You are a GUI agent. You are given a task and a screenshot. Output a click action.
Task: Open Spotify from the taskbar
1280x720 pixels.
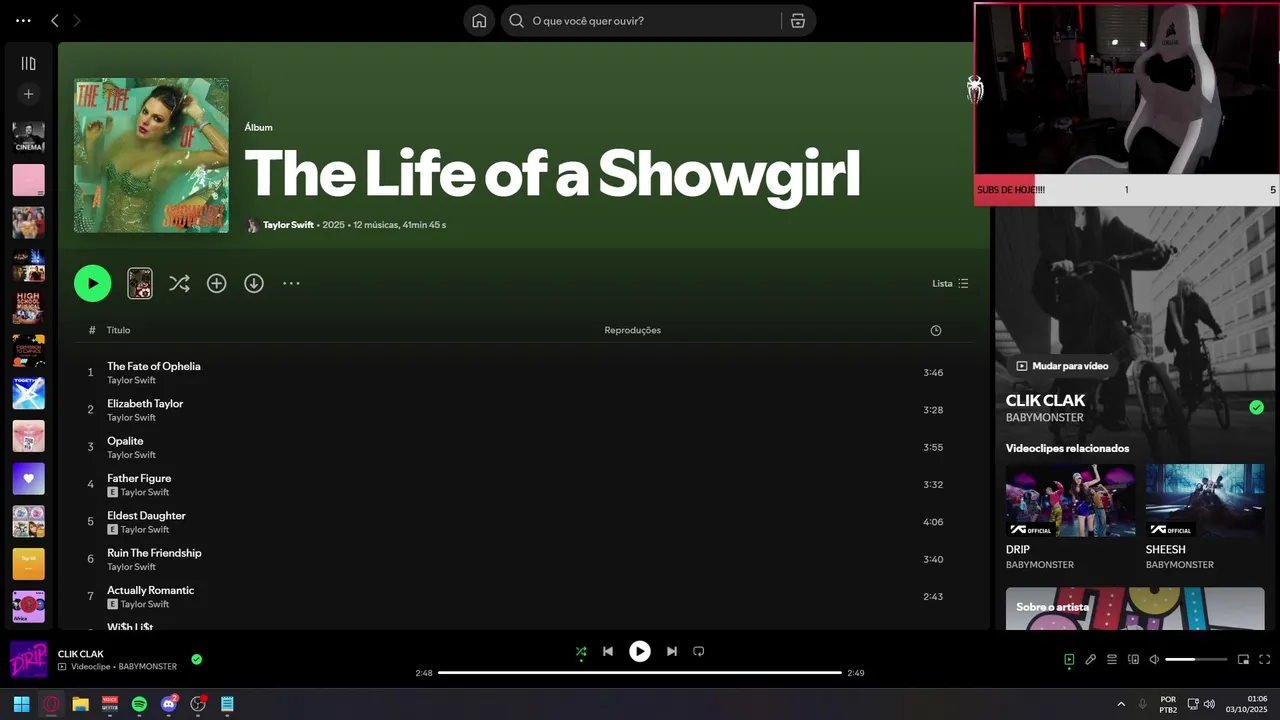pyautogui.click(x=139, y=704)
